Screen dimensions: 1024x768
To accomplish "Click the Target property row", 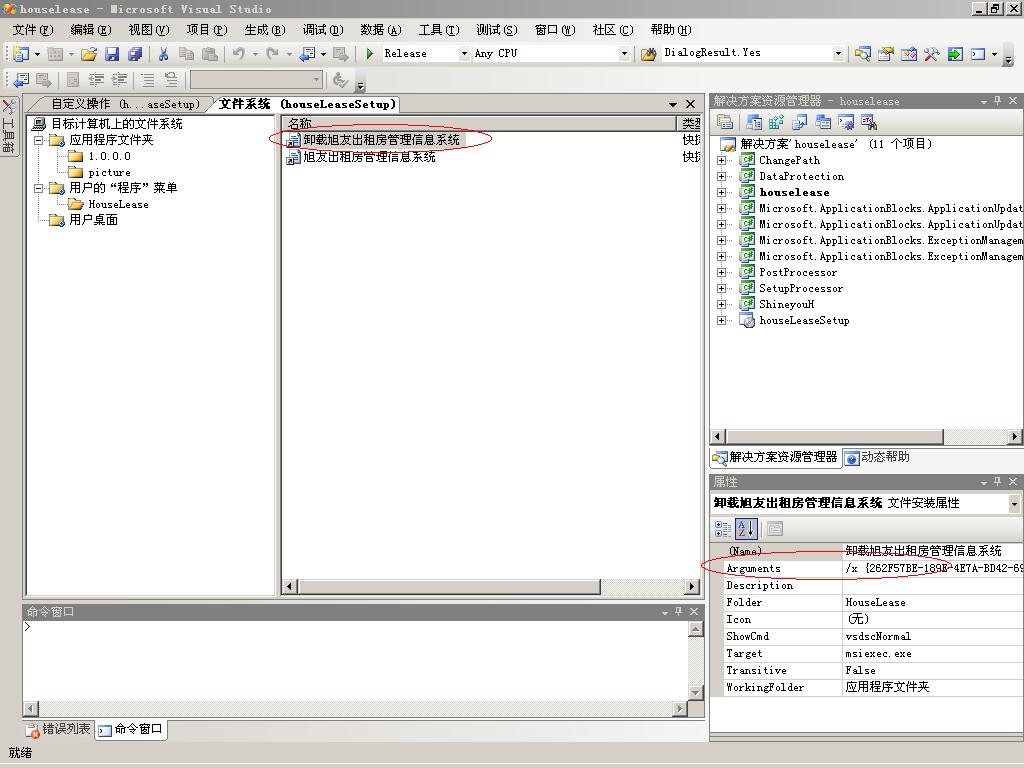I will click(x=873, y=653).
